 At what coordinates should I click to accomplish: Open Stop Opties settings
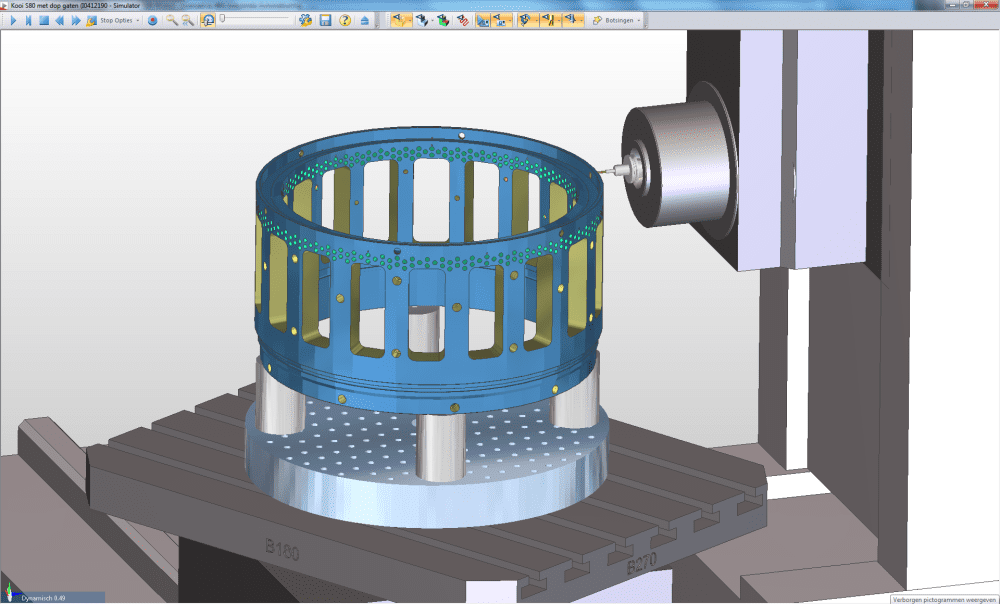(110, 20)
